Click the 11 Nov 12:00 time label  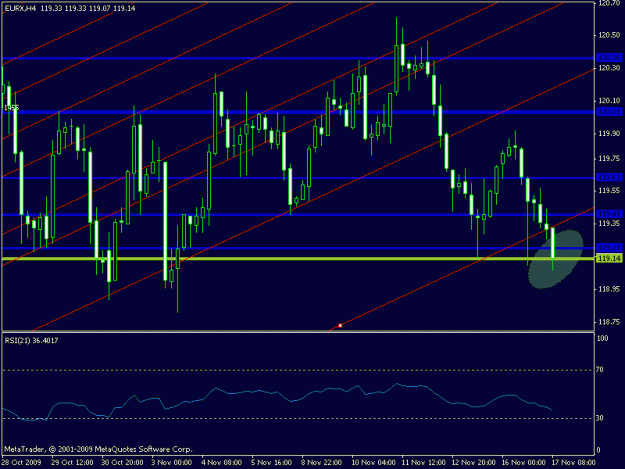pyautogui.click(x=423, y=463)
